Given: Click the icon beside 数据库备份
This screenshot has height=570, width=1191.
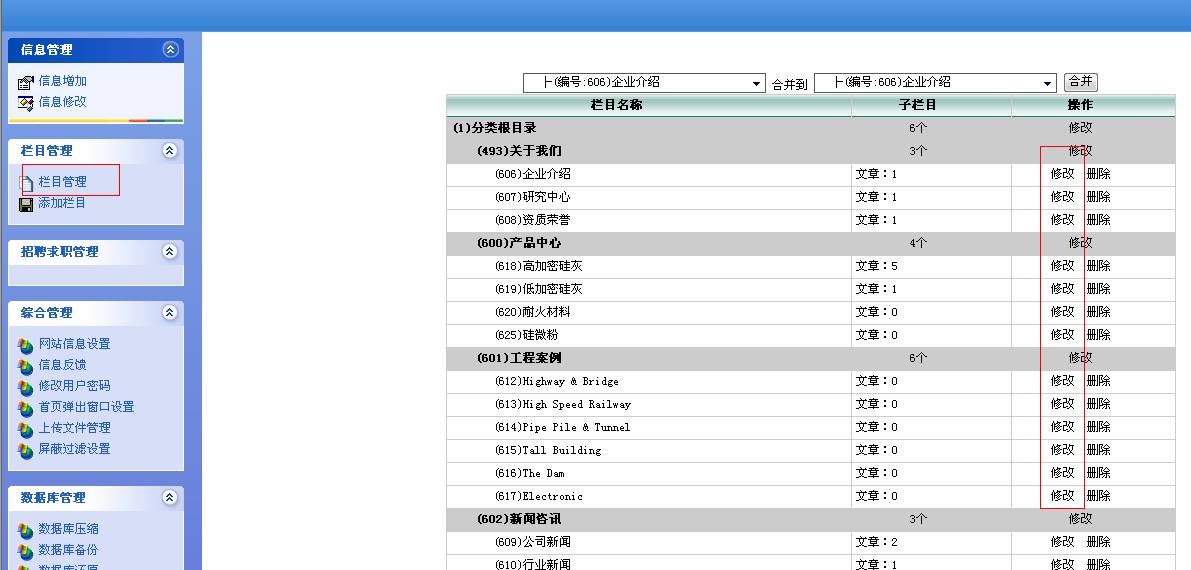Looking at the screenshot, I should coord(26,551).
